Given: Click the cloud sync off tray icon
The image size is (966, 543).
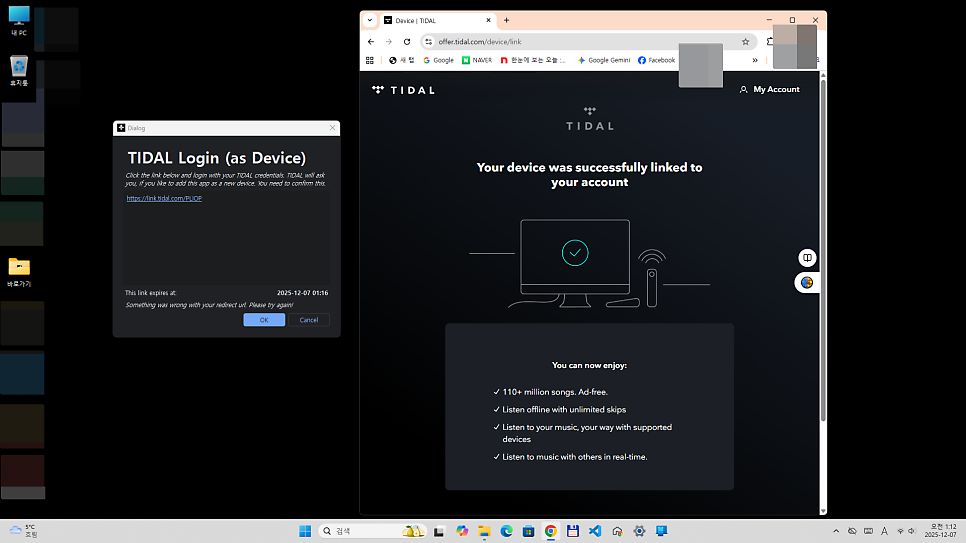Looking at the screenshot, I should pyautogui.click(x=852, y=531).
